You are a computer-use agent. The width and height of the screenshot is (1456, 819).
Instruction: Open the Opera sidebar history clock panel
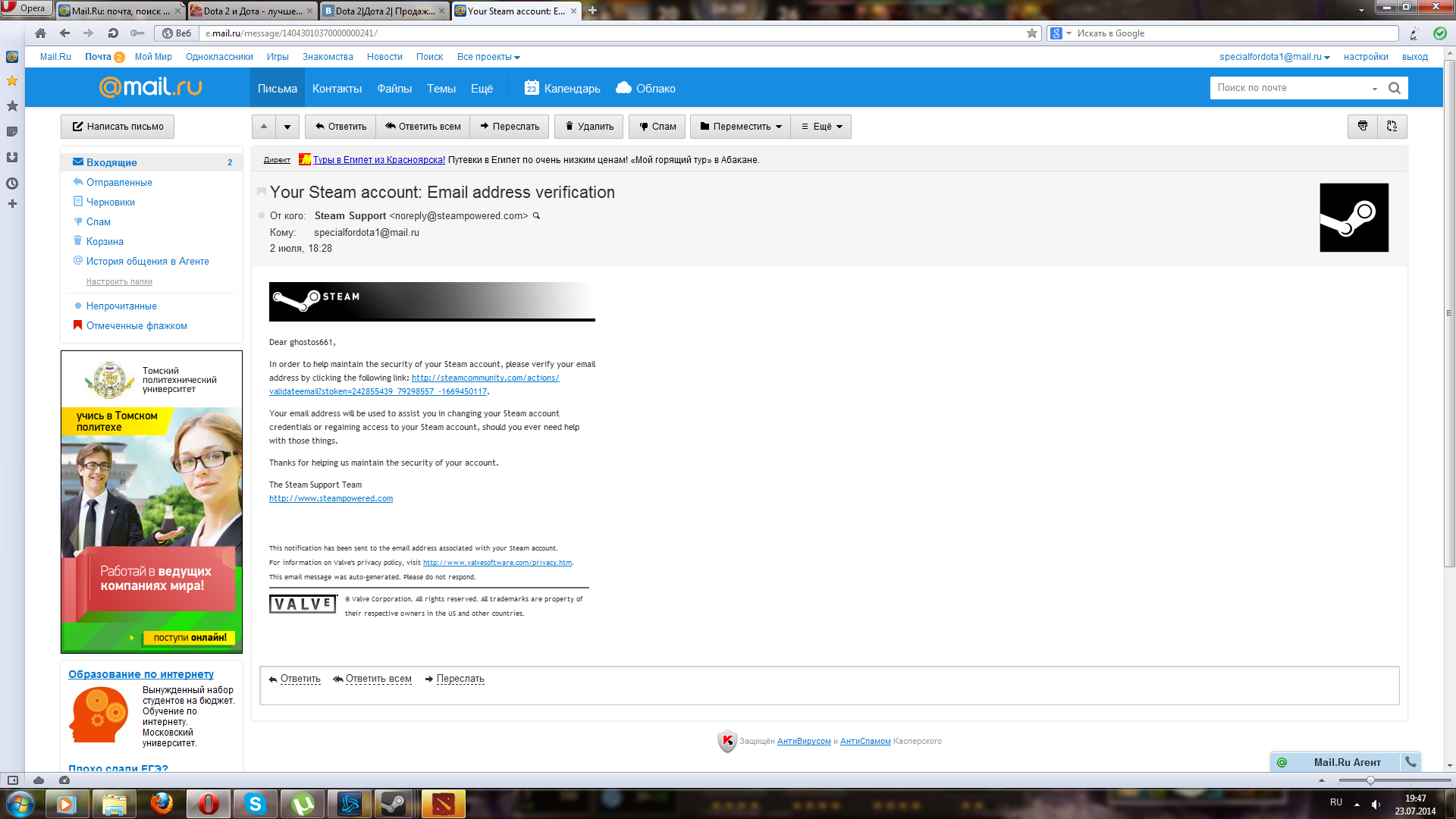[12, 184]
